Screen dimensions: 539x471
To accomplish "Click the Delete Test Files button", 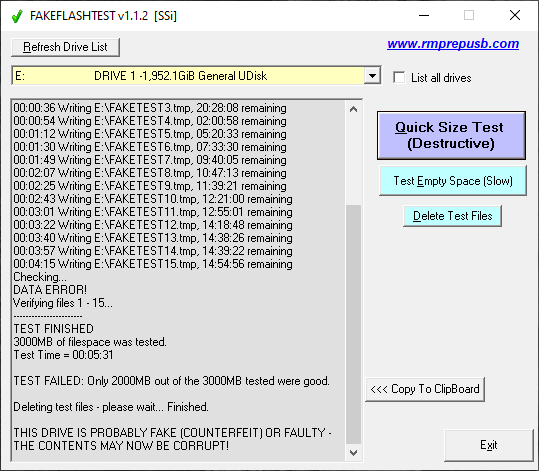I will tap(452, 216).
